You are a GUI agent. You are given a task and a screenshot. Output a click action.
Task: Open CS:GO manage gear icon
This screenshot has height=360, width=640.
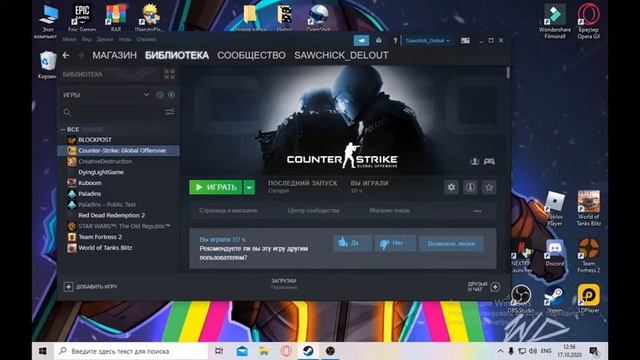click(451, 187)
